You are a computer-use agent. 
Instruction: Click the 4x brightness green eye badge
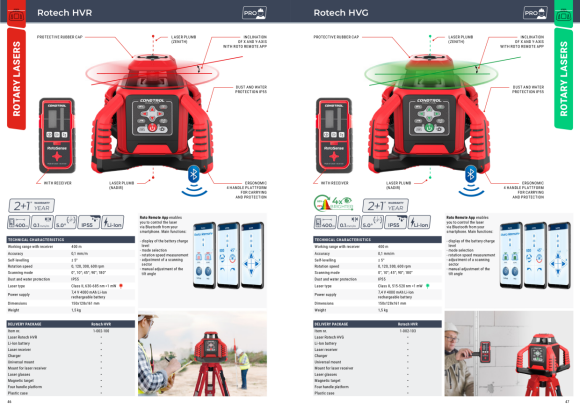(334, 203)
